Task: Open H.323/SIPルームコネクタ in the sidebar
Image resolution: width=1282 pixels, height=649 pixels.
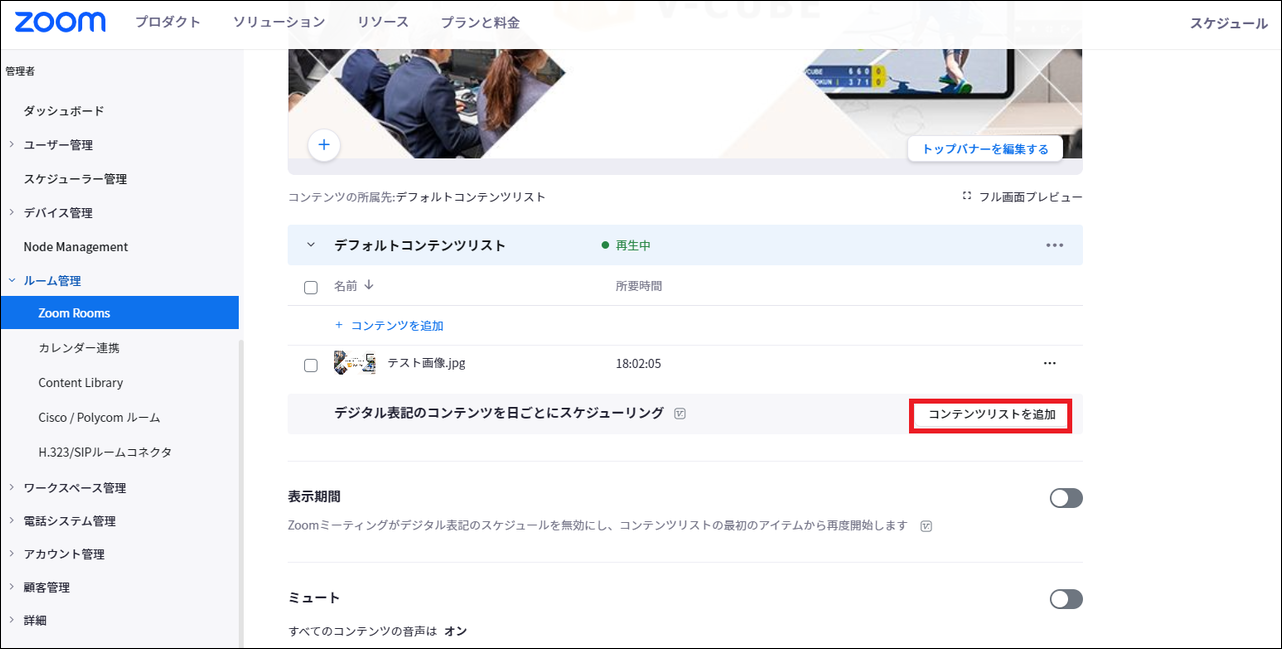Action: pos(105,452)
